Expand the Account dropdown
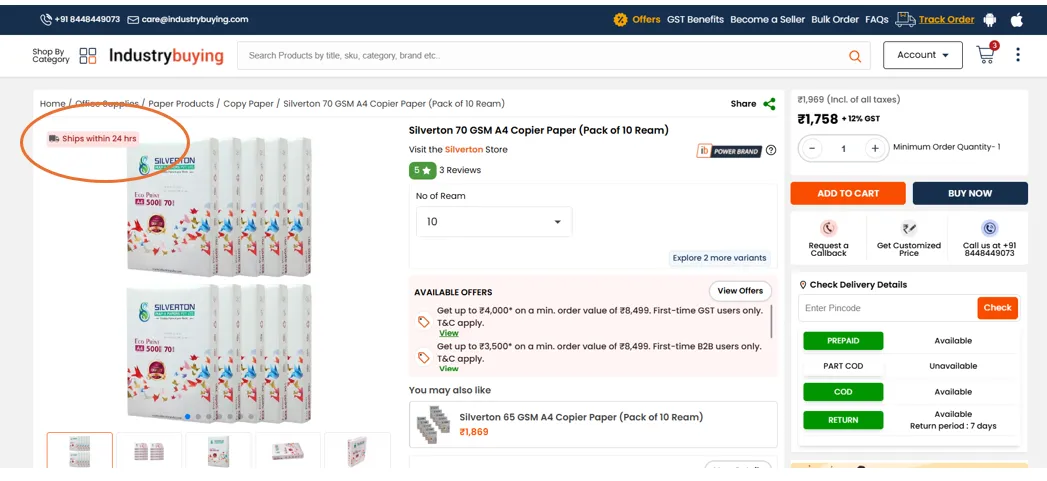This screenshot has width=1047, height=481. [x=922, y=55]
